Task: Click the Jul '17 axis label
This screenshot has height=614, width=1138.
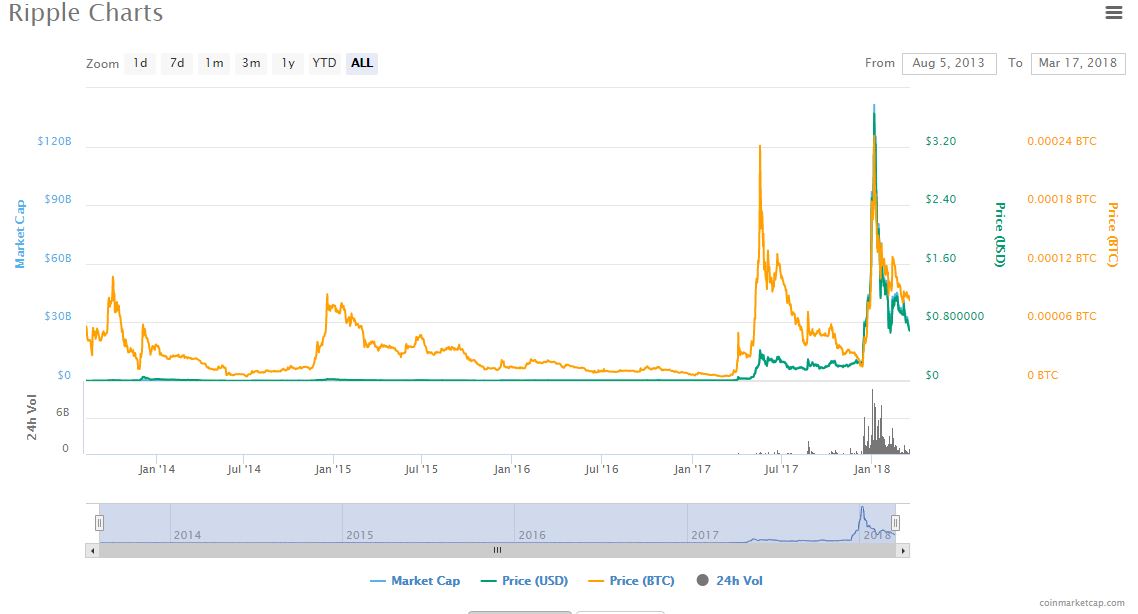Action: 781,470
